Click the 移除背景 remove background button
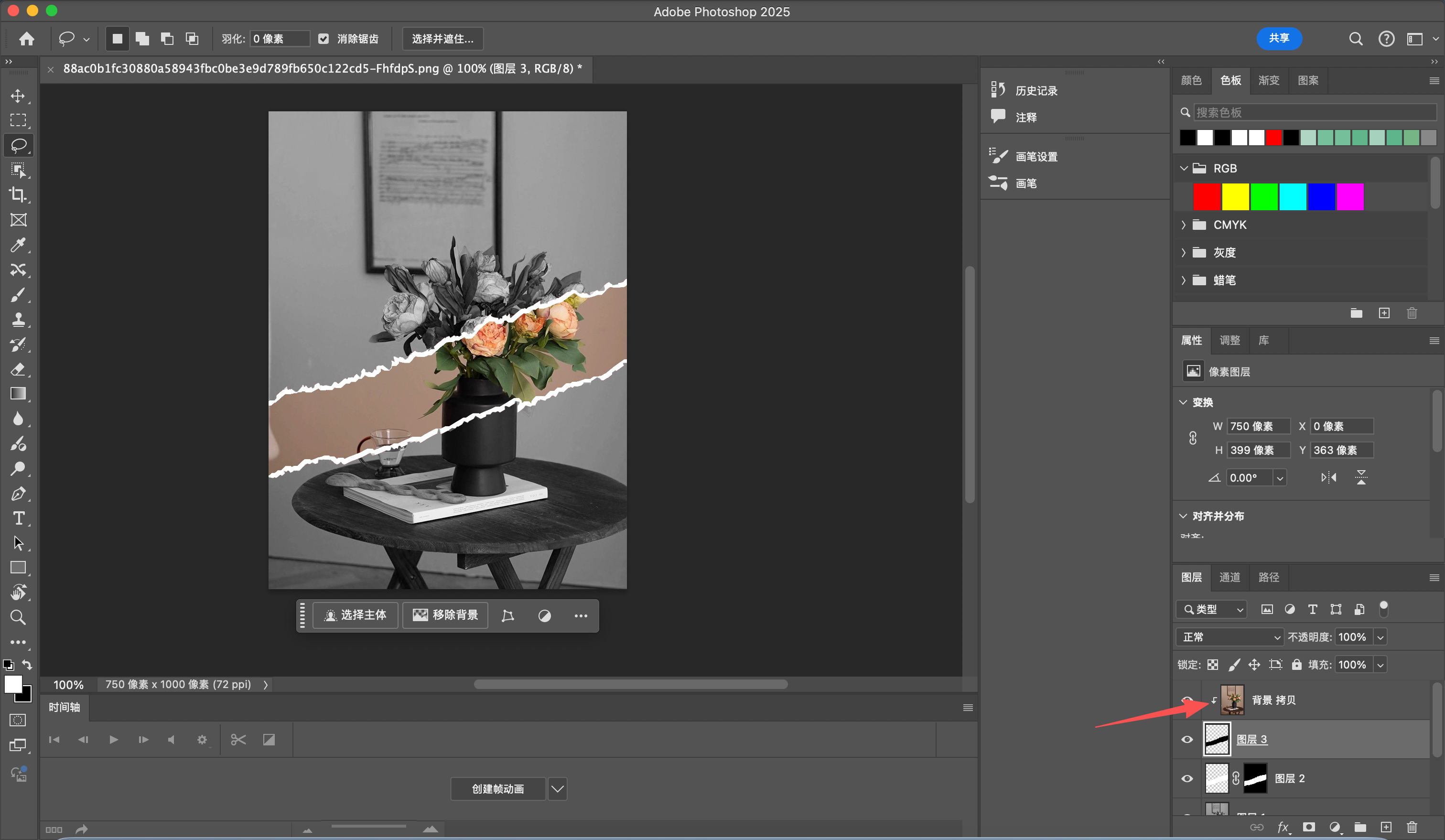This screenshot has height=840, width=1445. pyautogui.click(x=445, y=615)
